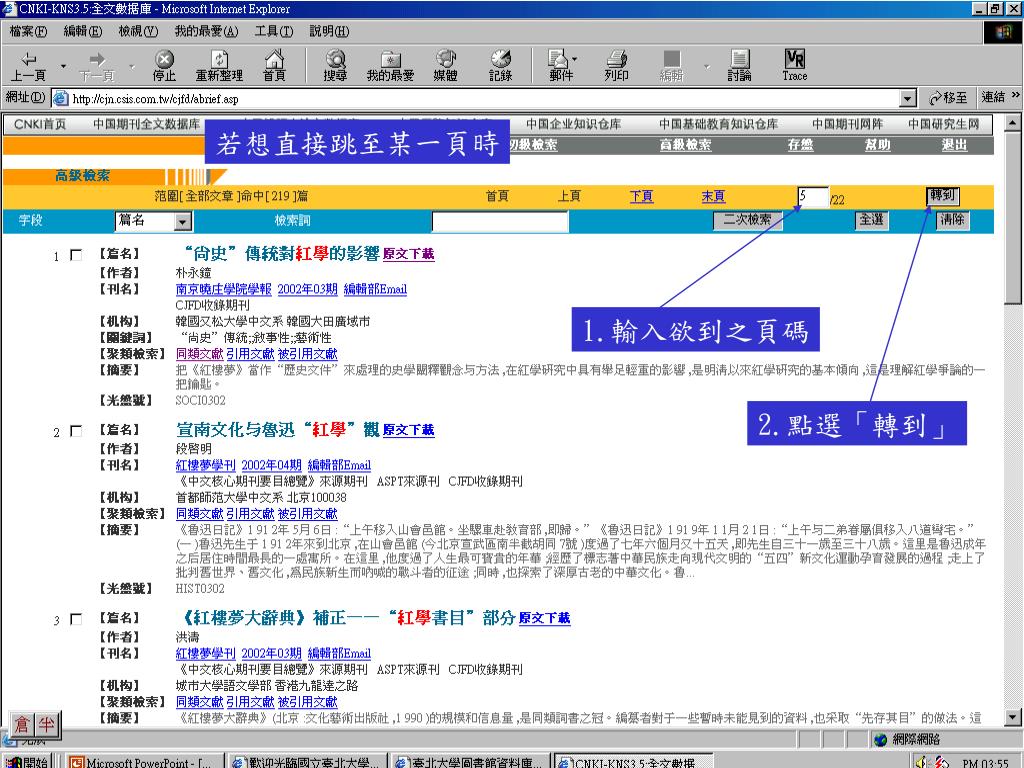Click the 轉到 go-to-page button

point(943,195)
